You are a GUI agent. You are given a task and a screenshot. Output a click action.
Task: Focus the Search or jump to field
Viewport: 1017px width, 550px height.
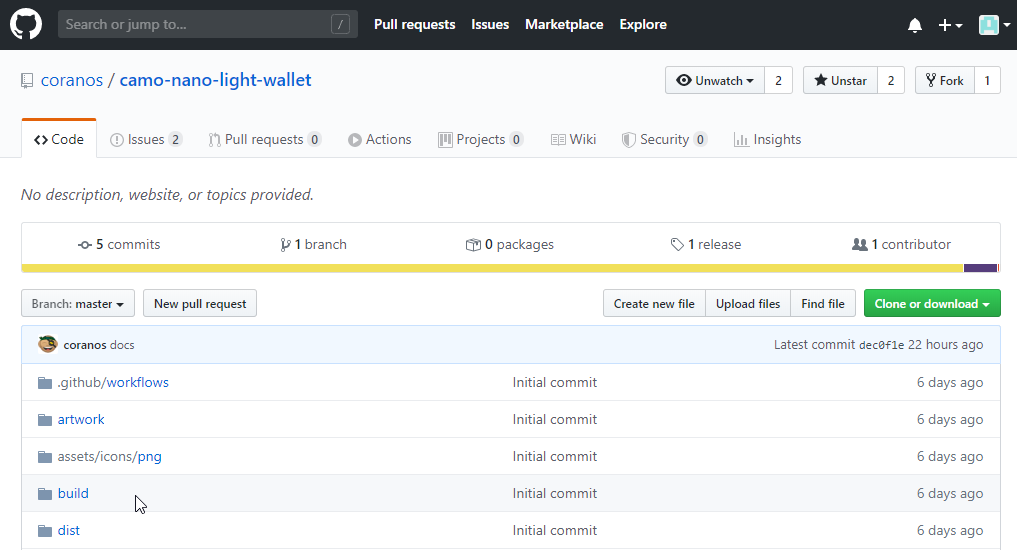click(x=208, y=24)
